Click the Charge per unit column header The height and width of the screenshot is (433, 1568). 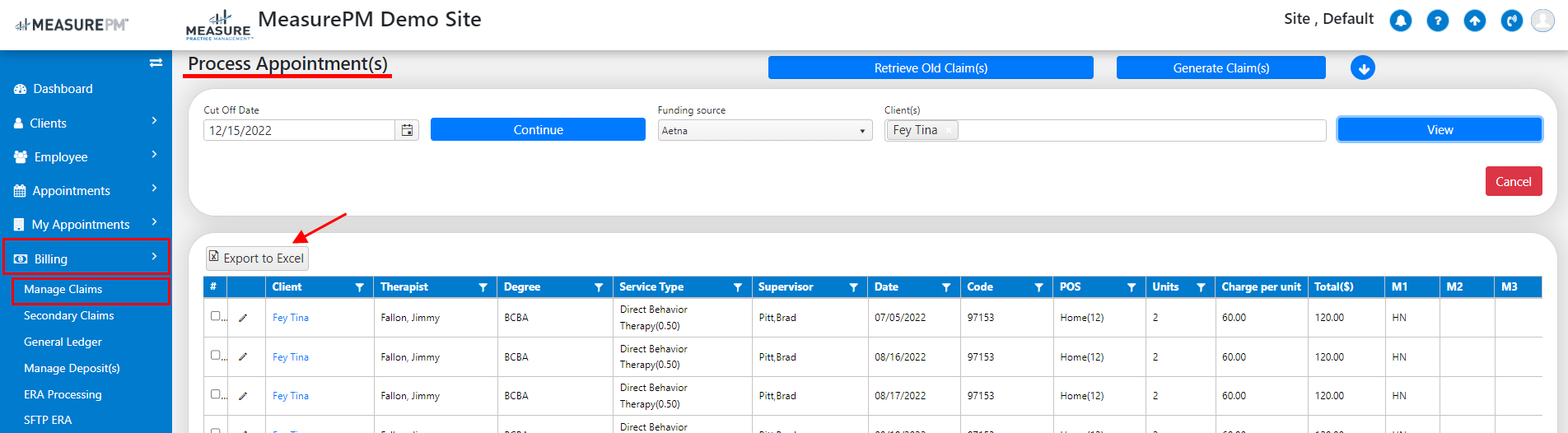point(1261,287)
